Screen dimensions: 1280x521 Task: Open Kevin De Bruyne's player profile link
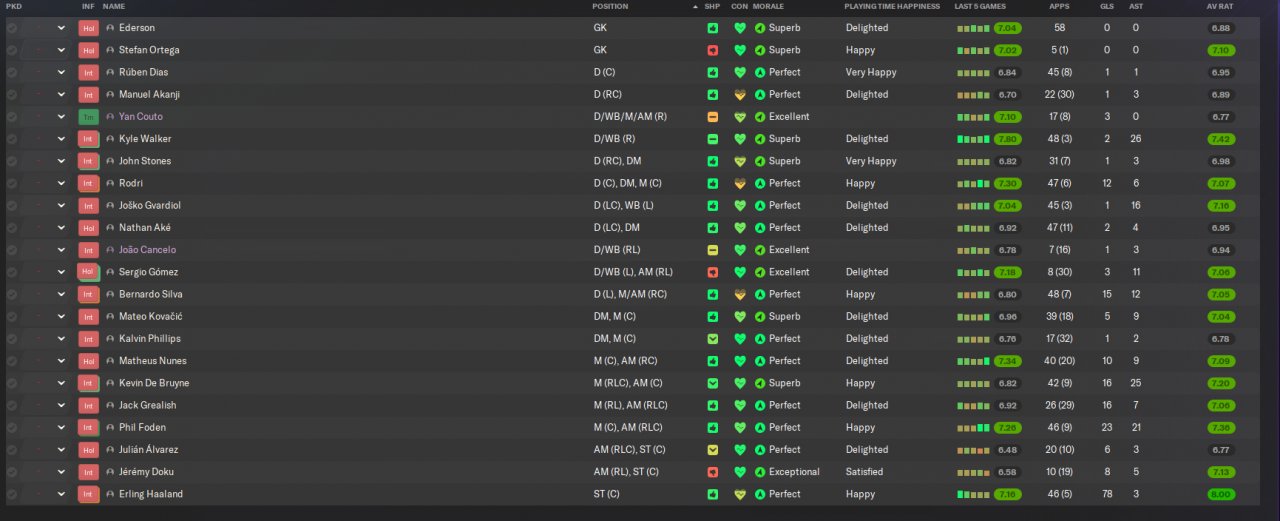(154, 383)
